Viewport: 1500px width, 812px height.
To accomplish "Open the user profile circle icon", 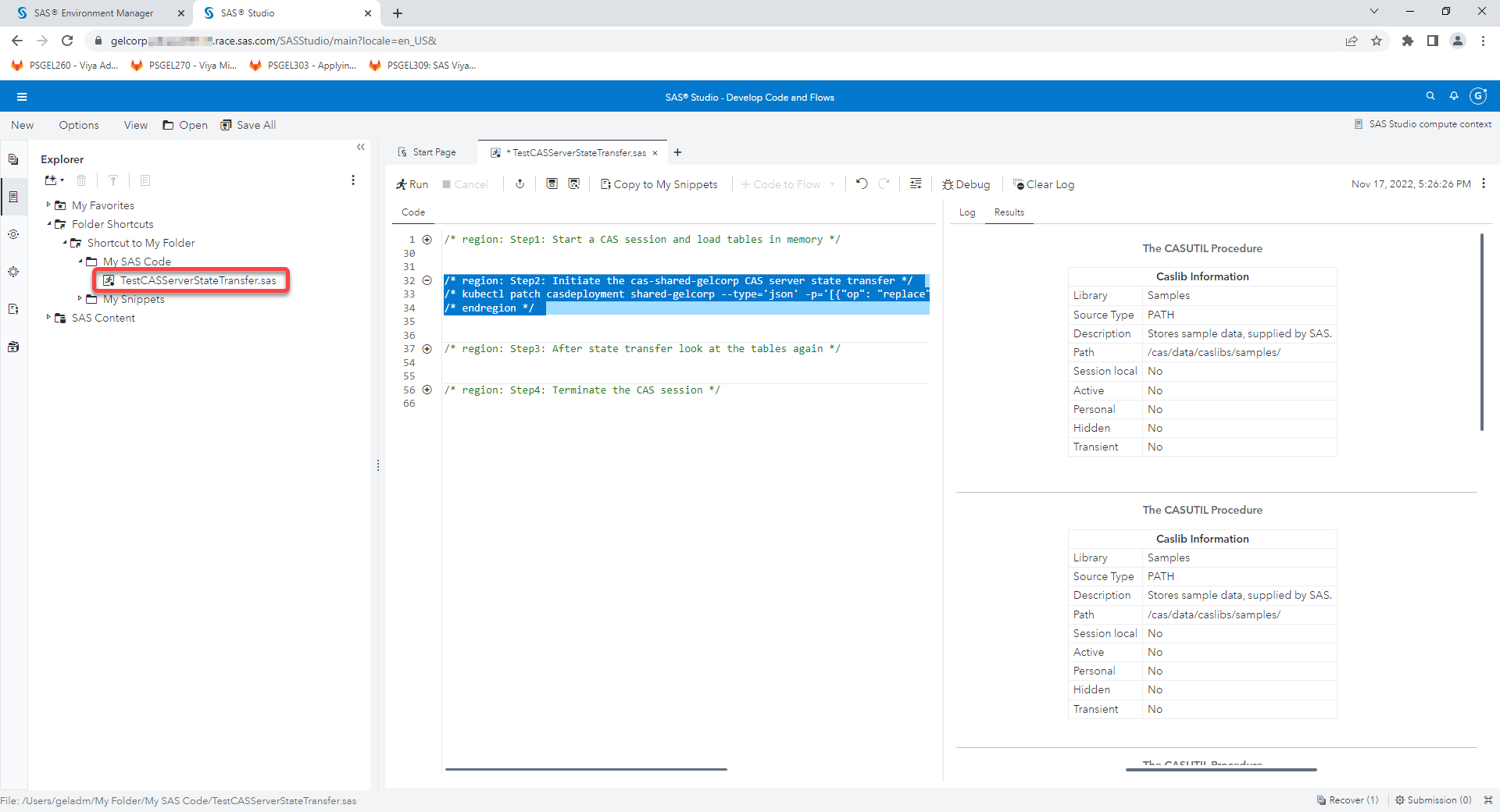I will click(x=1478, y=96).
